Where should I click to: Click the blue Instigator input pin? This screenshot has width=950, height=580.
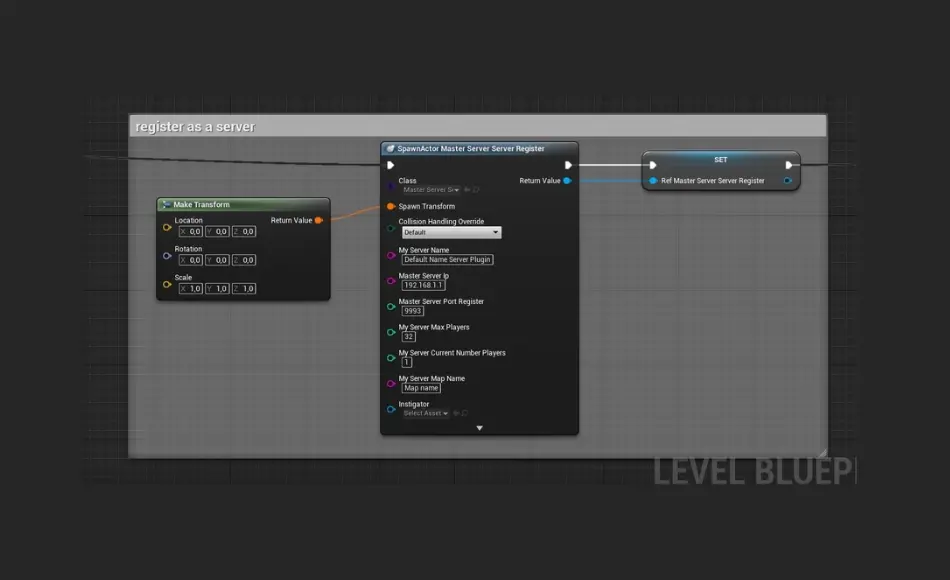(391, 408)
